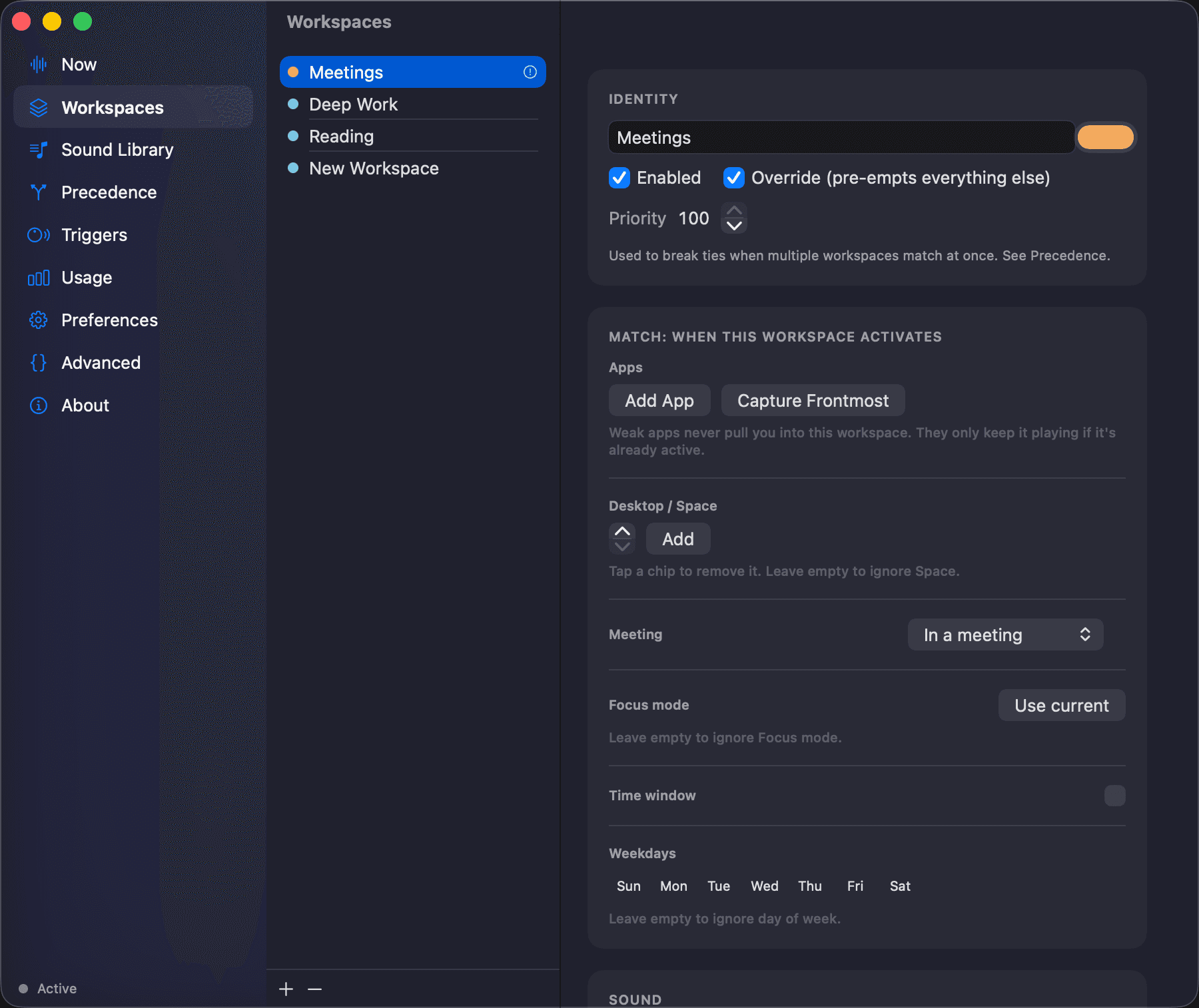Click the blue dot beside Reading

click(293, 136)
